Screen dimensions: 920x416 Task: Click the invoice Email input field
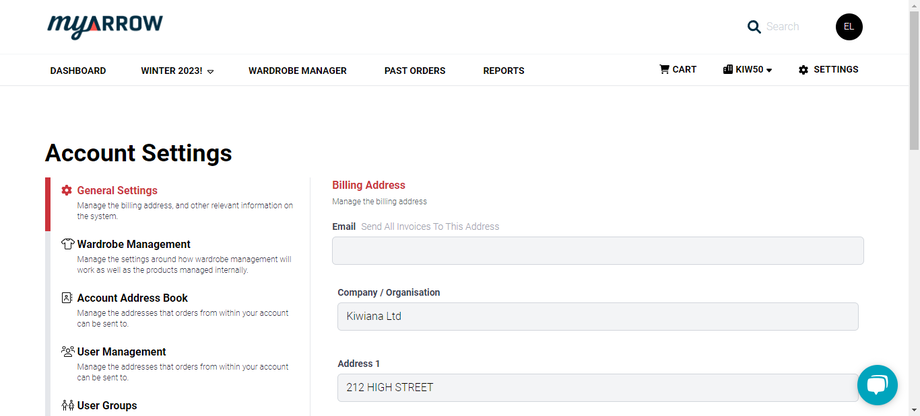(x=597, y=251)
